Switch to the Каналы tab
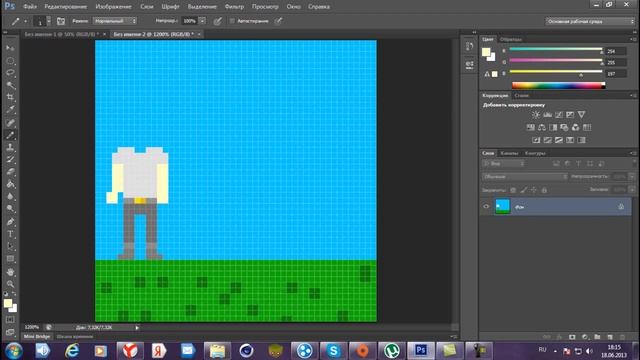 pos(509,153)
